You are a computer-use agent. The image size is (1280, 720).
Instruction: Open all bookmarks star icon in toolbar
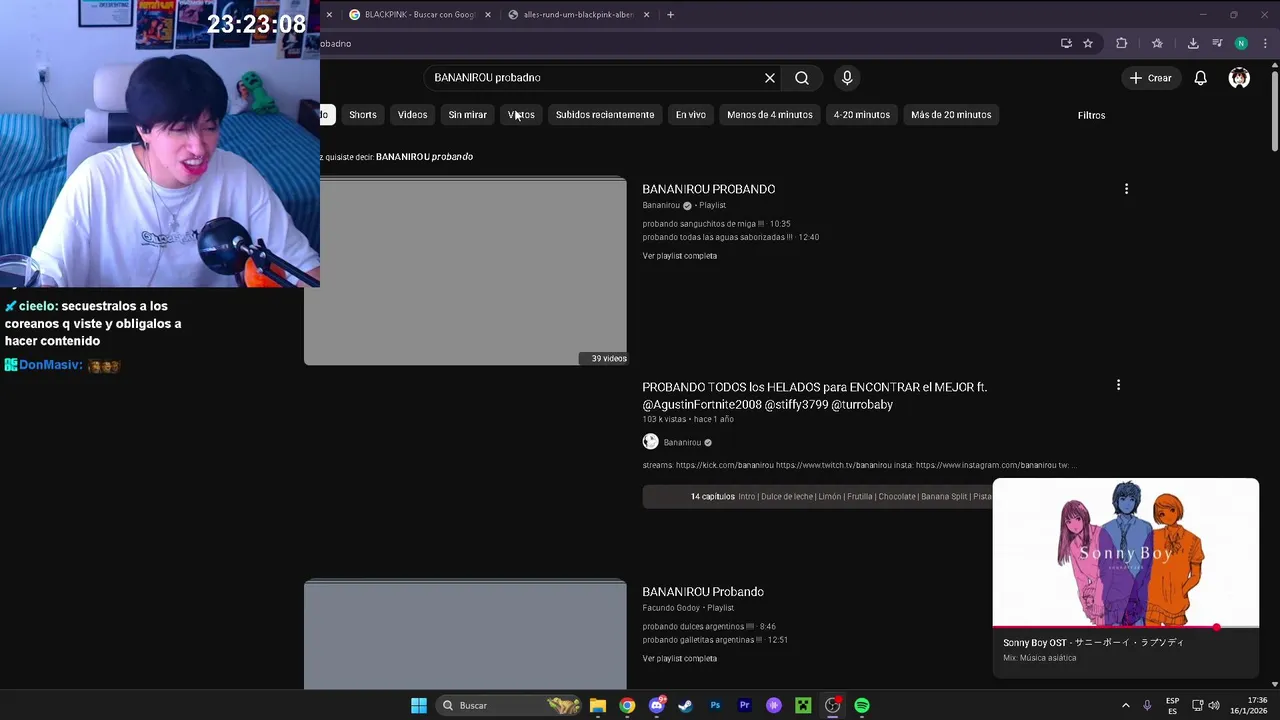click(1157, 43)
